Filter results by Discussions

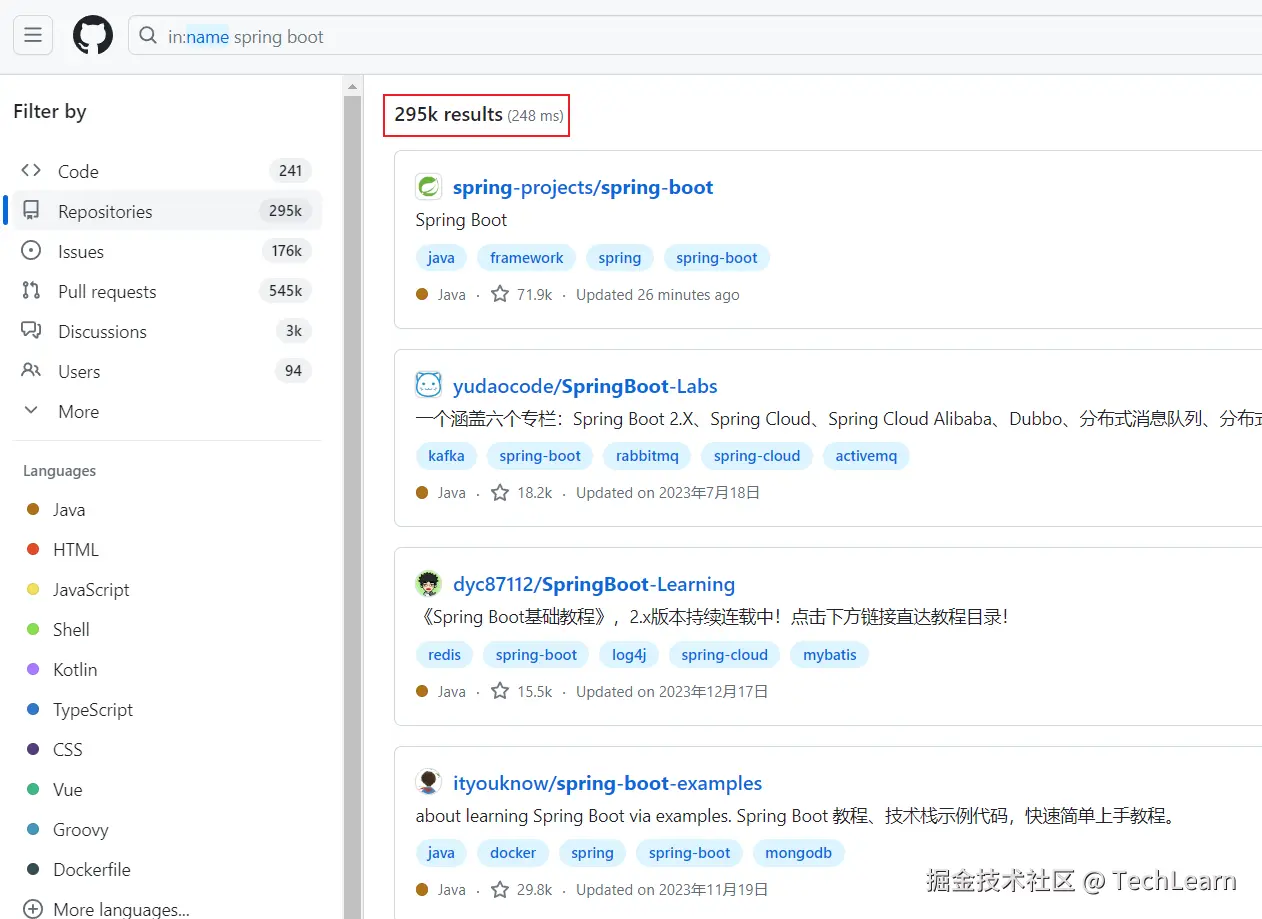tap(167, 331)
